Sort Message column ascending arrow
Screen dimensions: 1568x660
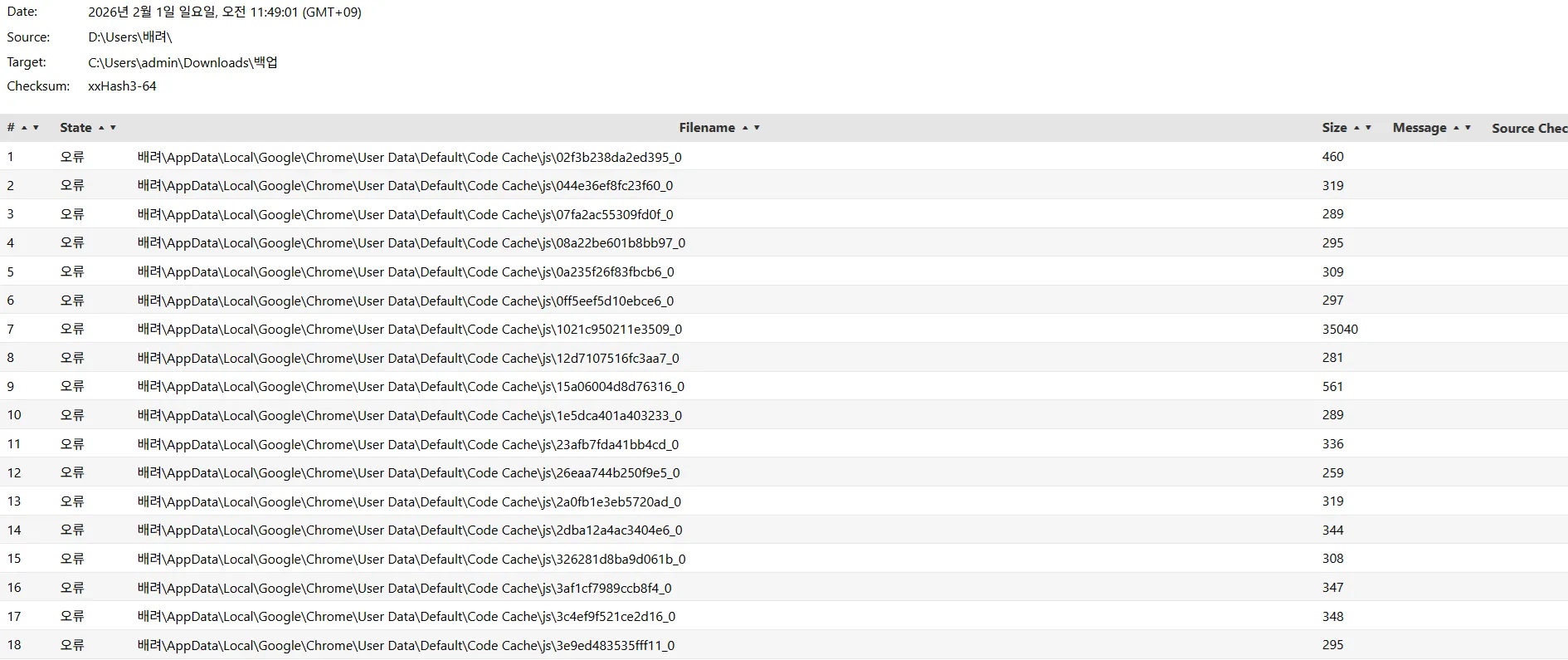(x=1456, y=128)
